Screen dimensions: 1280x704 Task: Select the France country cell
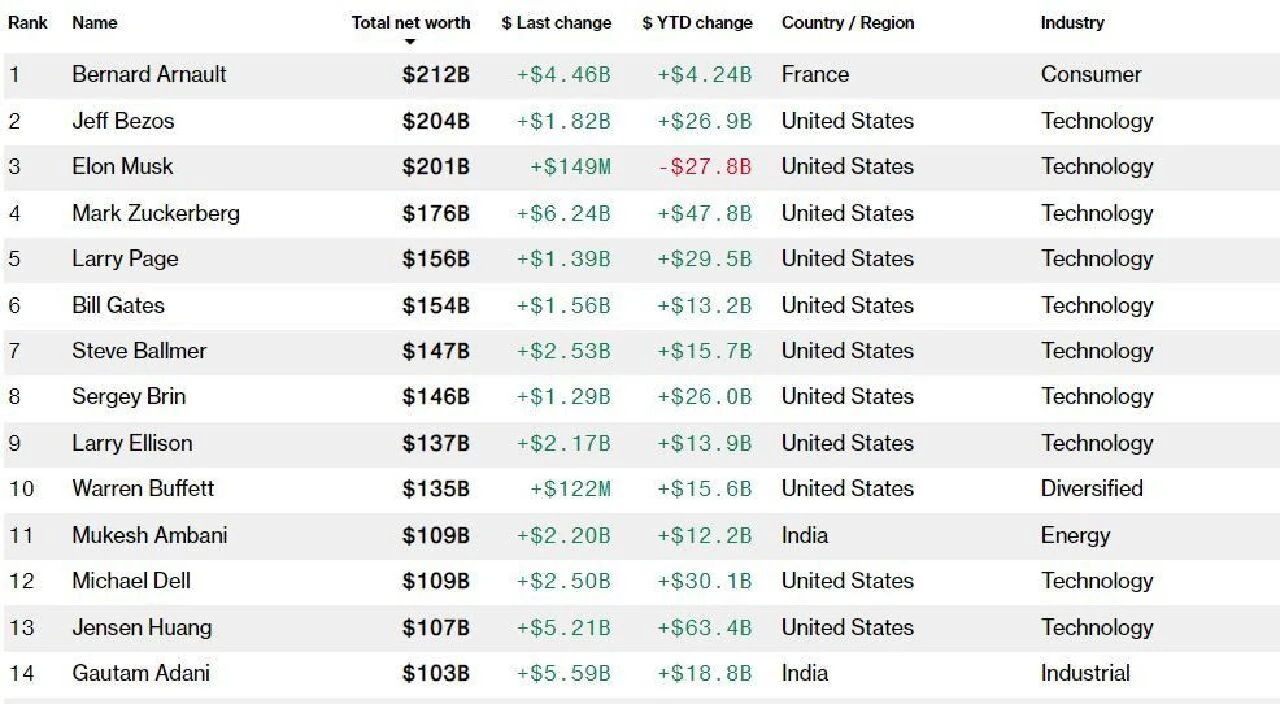point(815,75)
